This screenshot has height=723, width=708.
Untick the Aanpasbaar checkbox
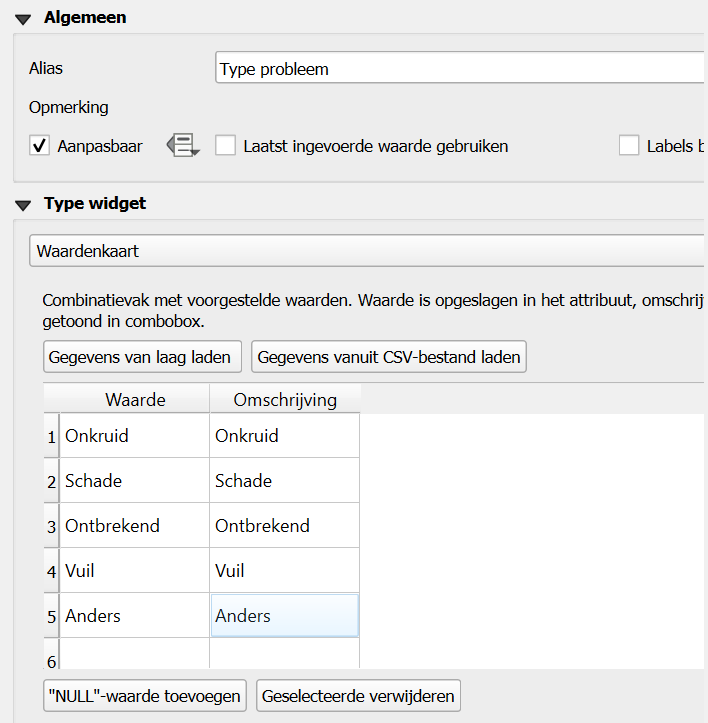[40, 146]
